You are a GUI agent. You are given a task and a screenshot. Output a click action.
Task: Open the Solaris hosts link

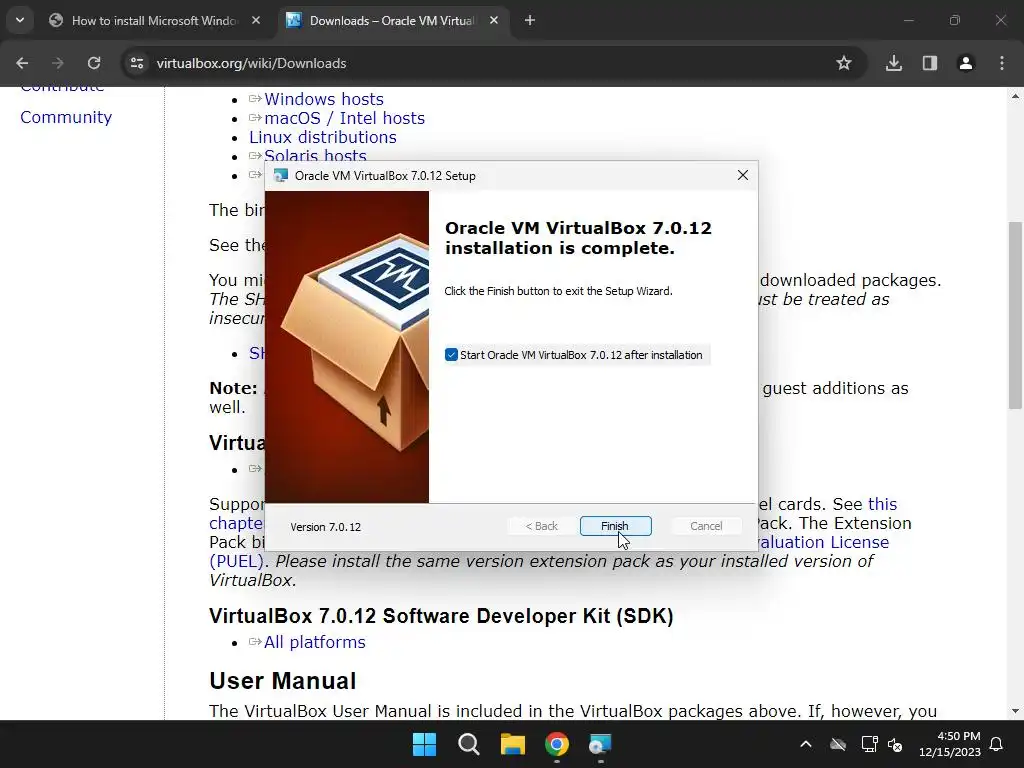(x=315, y=155)
